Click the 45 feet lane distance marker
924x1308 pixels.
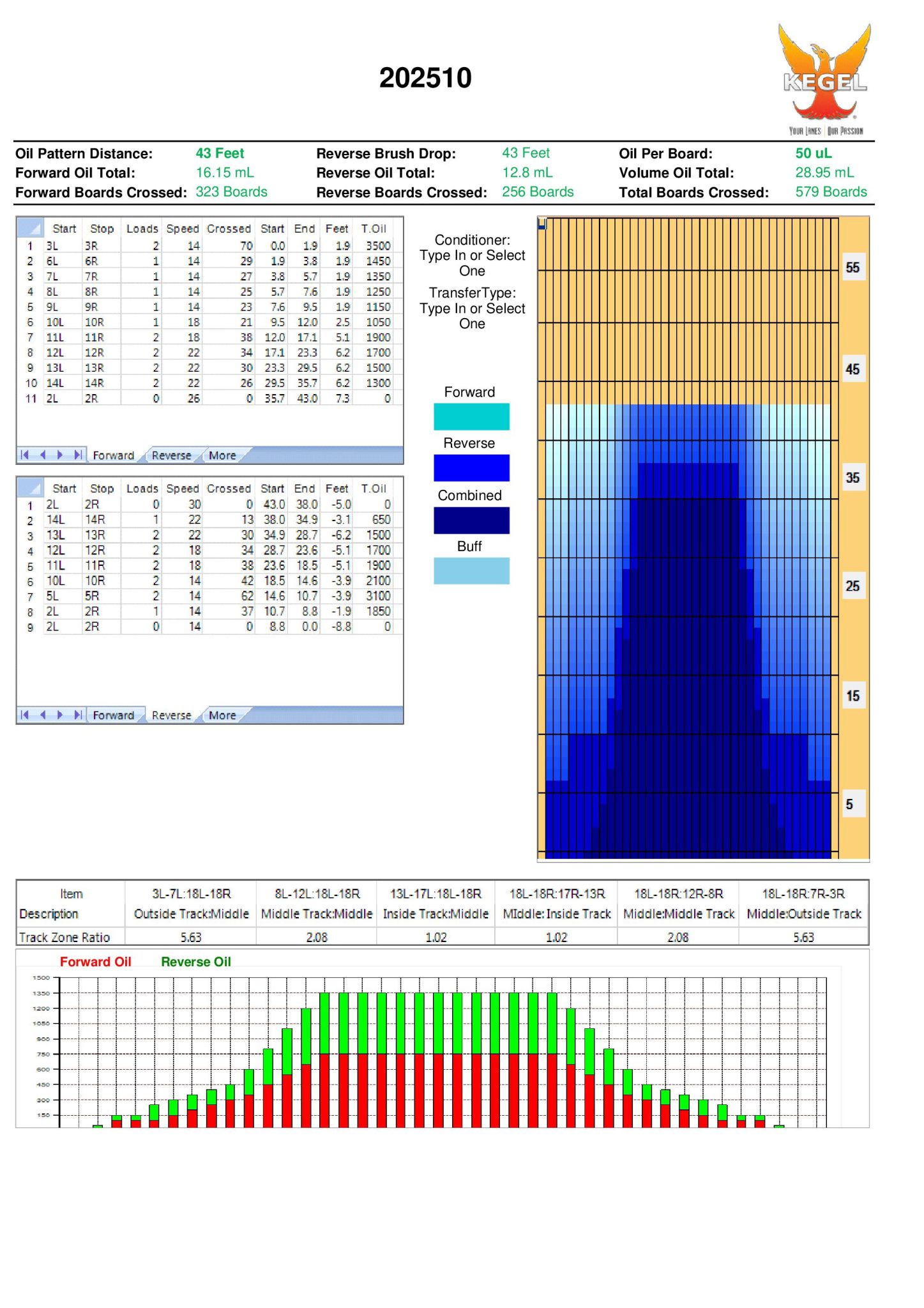click(x=852, y=369)
